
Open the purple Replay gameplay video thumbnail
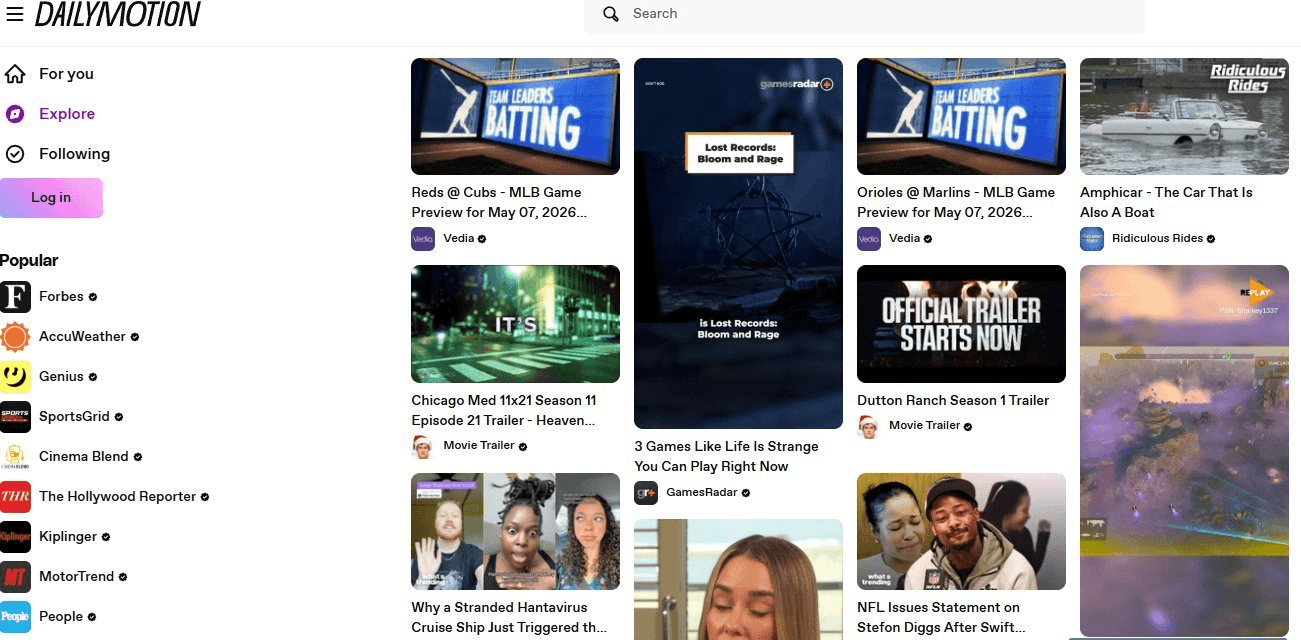(x=1184, y=451)
